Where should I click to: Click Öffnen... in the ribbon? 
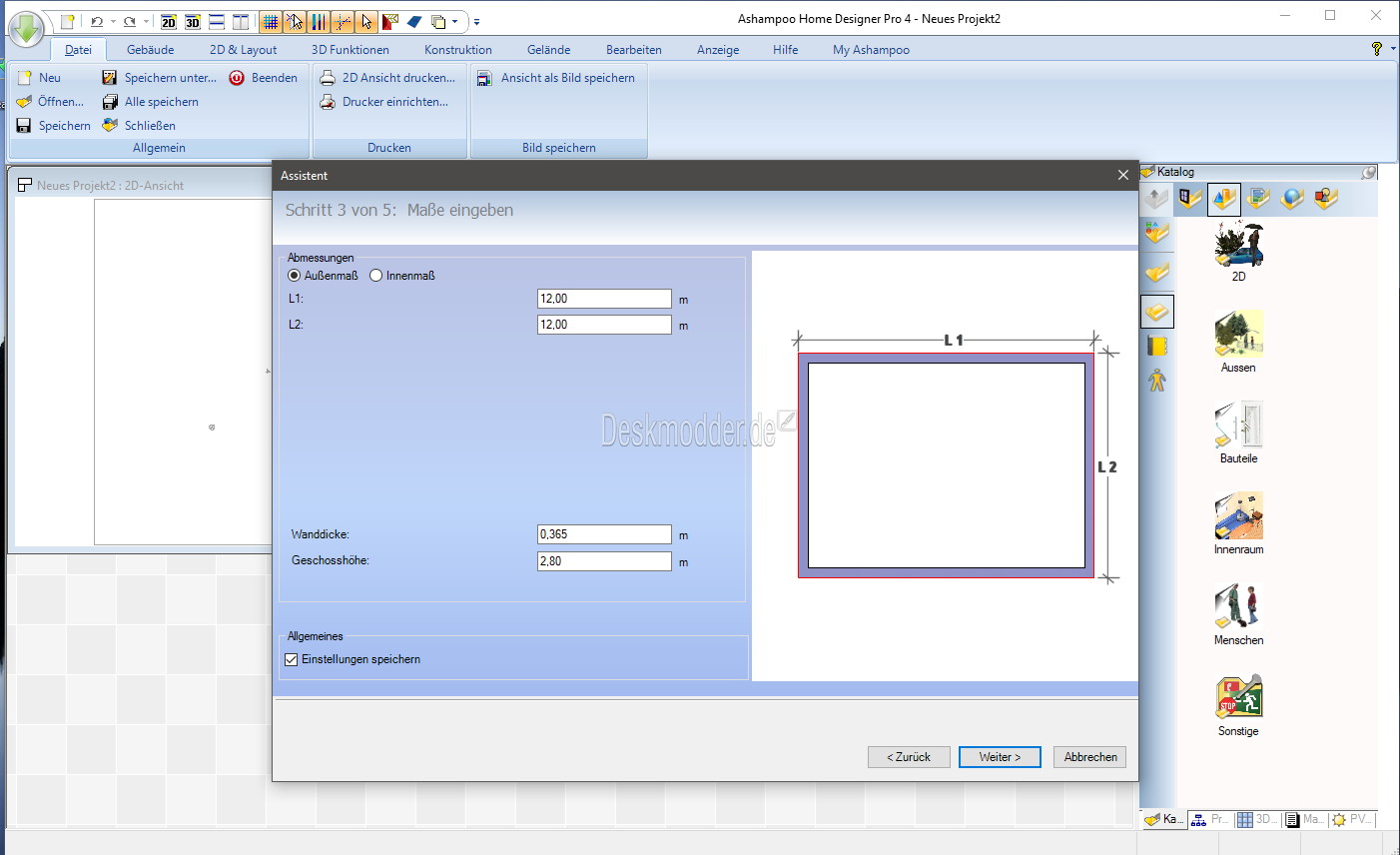tap(50, 102)
